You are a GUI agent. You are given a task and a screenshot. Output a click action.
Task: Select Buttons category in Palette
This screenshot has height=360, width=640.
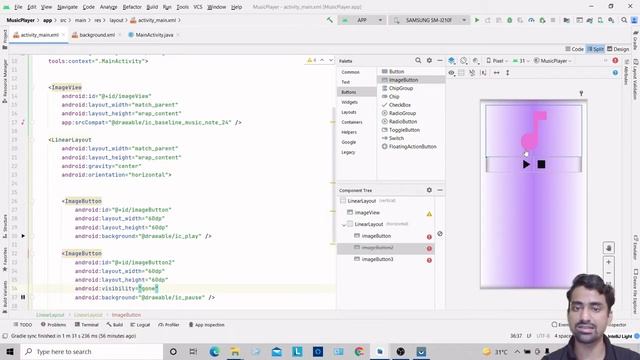point(357,92)
